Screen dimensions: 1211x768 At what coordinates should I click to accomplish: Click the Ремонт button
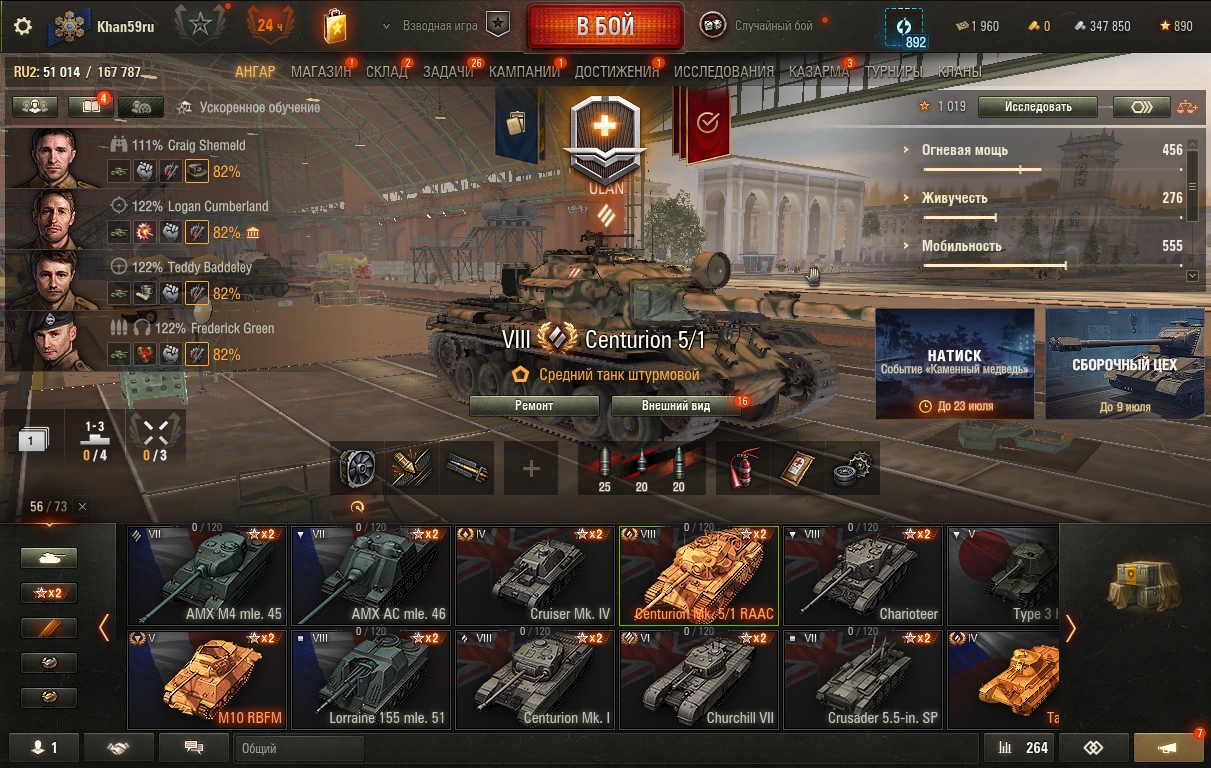click(x=534, y=406)
